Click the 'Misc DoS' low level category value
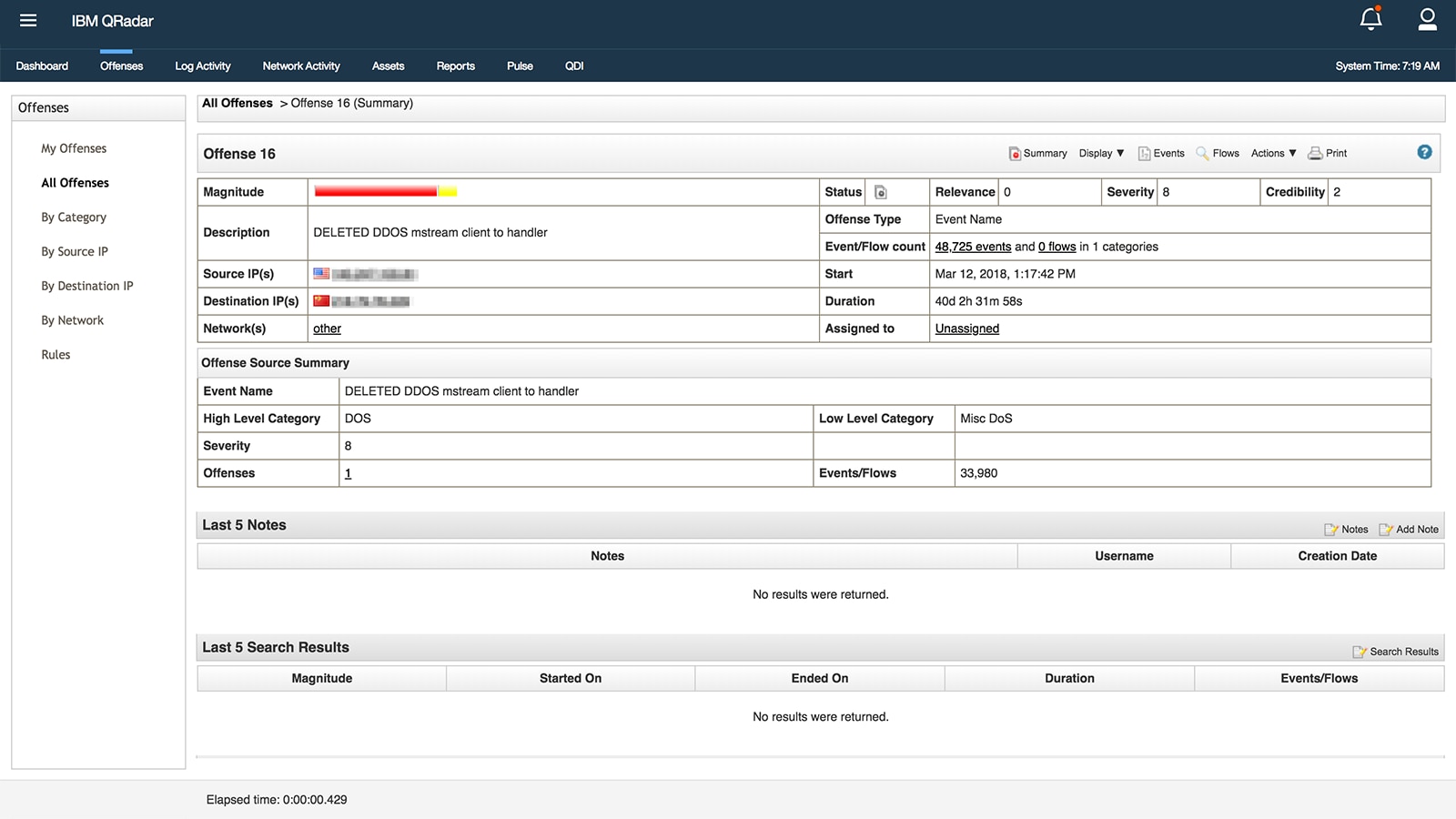Screen dimensions: 1456x819 (x=986, y=419)
